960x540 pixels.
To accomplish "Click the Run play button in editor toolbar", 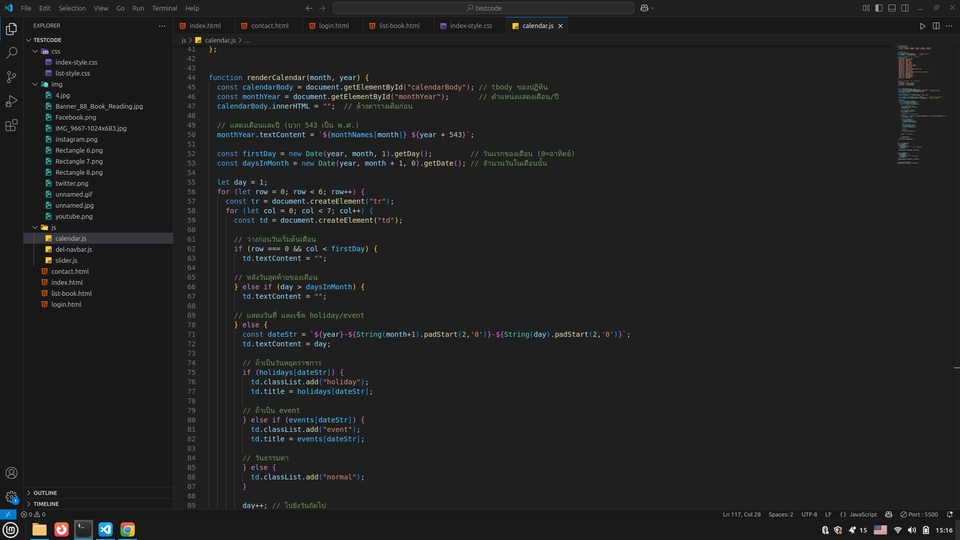I will click(922, 26).
